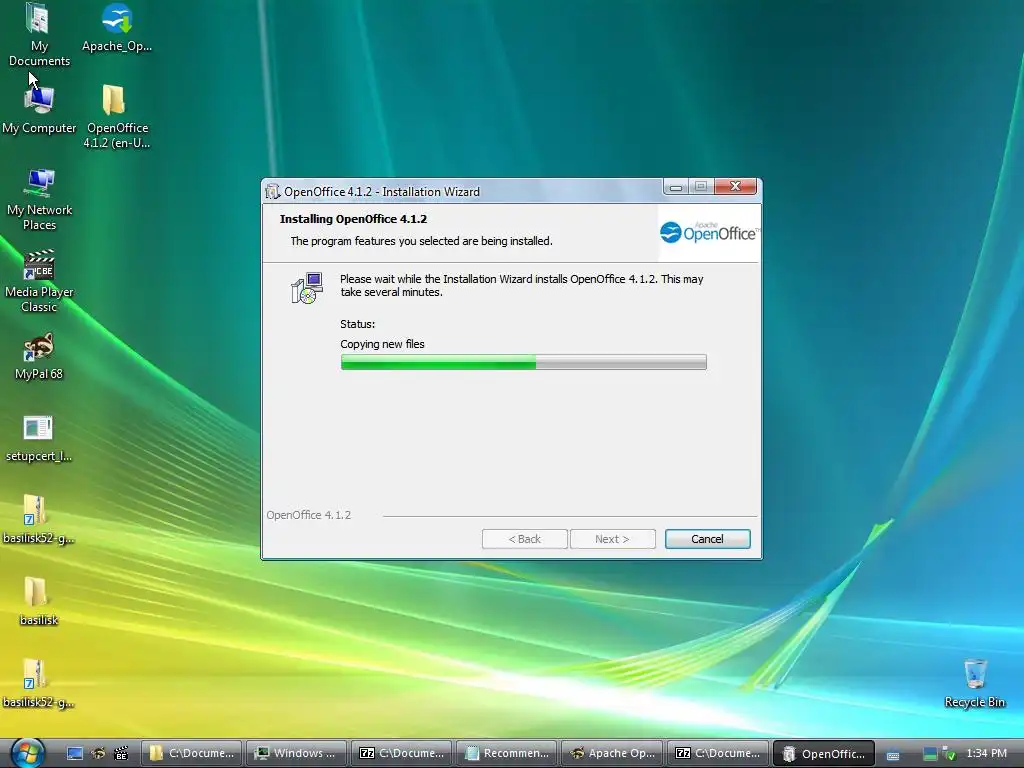Launch MyPal from quick launch

[x=99, y=754]
